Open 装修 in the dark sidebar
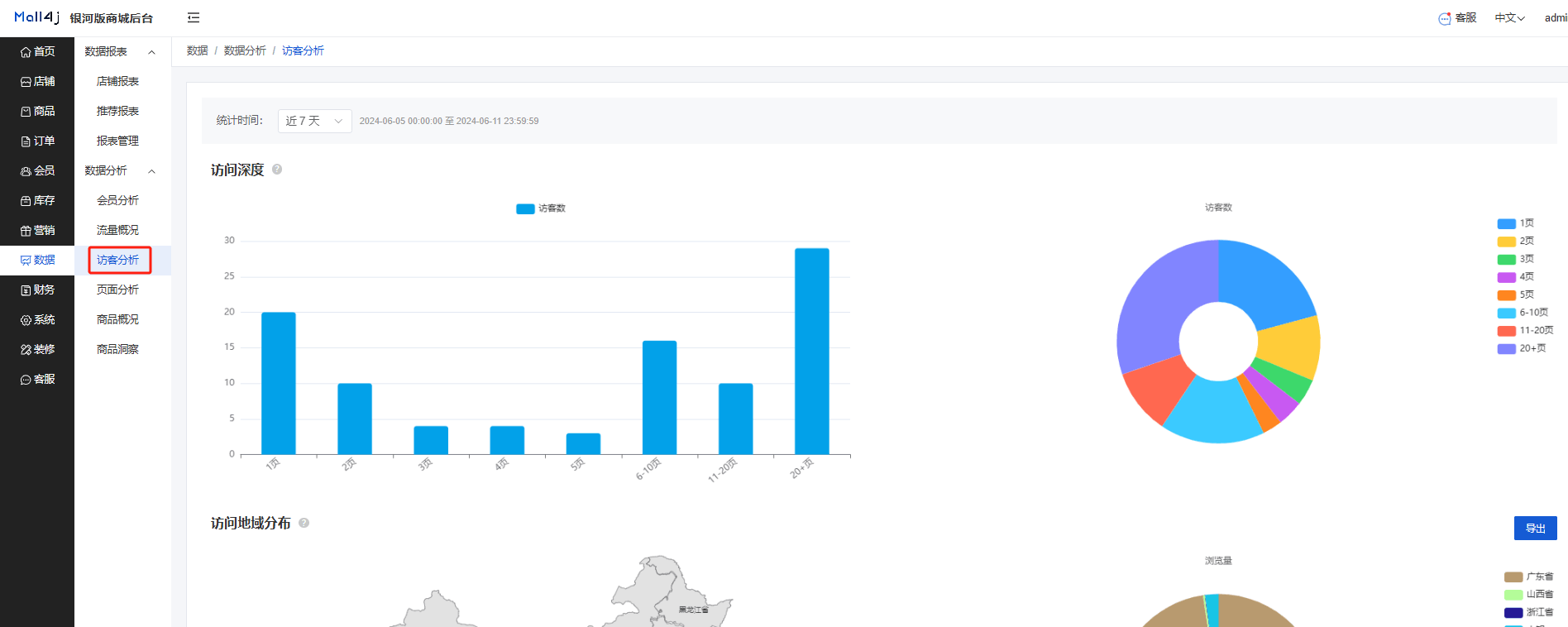The width and height of the screenshot is (1568, 627). pyautogui.click(x=37, y=349)
